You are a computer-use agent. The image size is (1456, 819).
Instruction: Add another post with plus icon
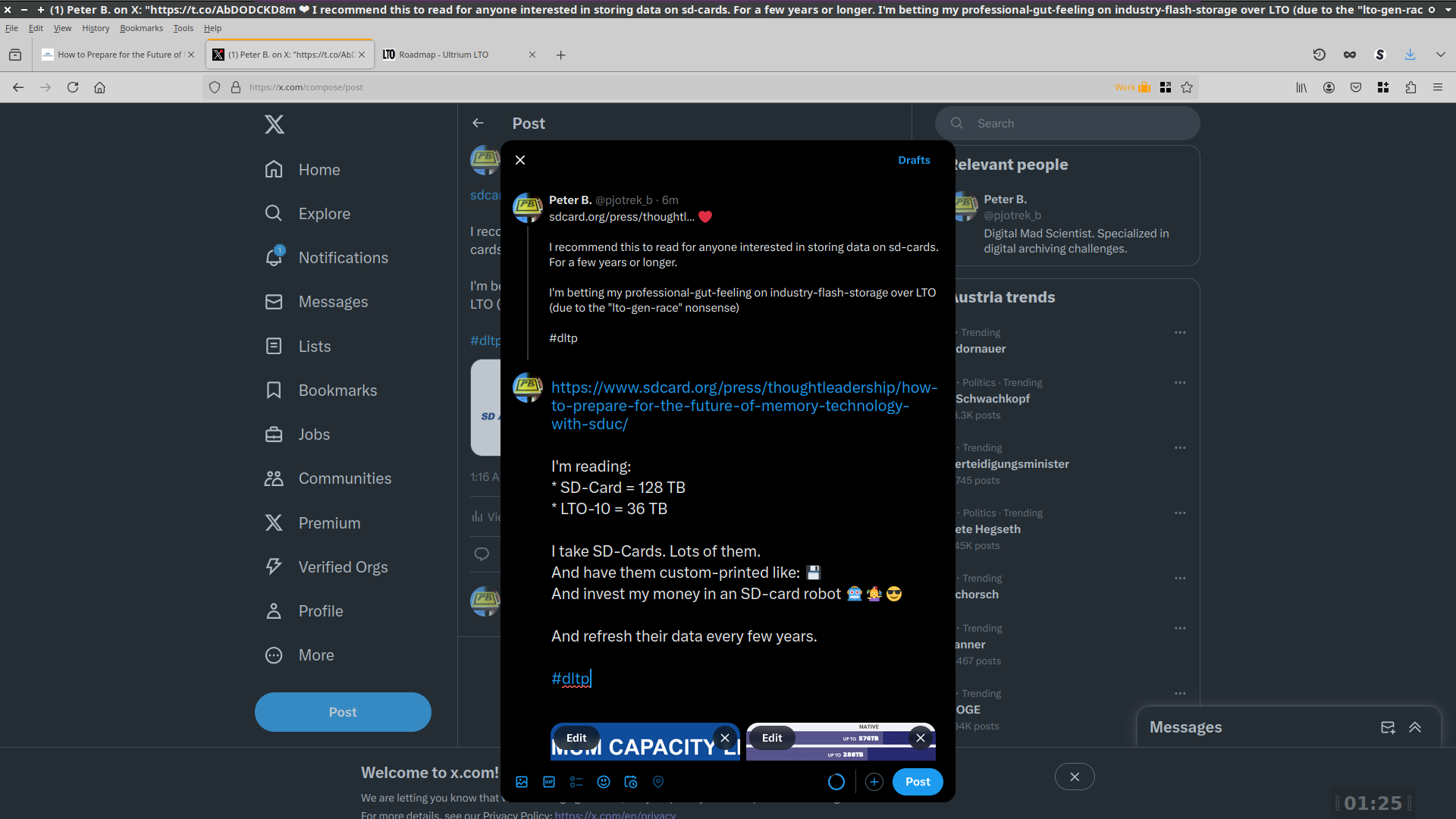[x=874, y=782]
